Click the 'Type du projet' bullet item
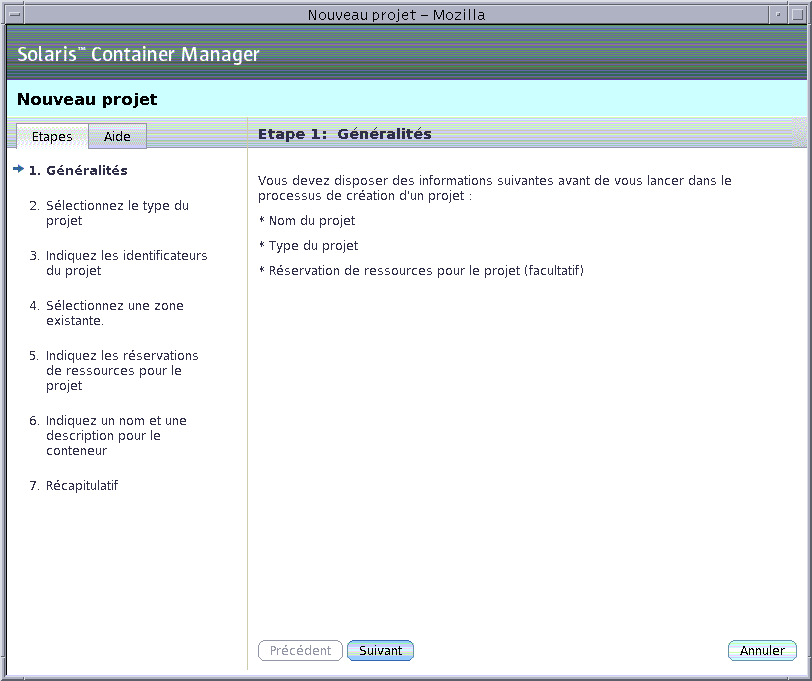812x681 pixels. (309, 245)
